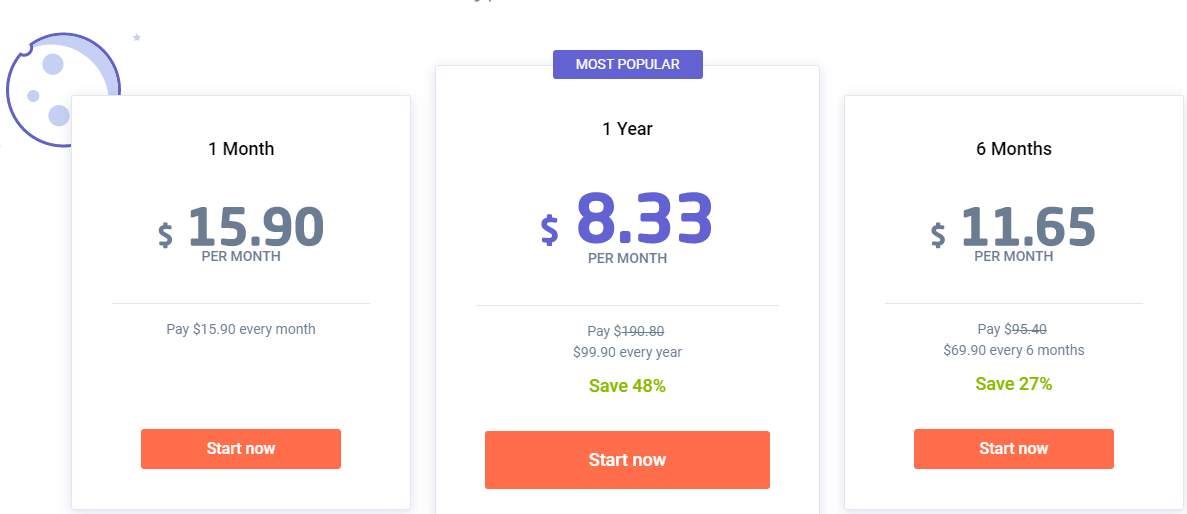This screenshot has height=514, width=1187.
Task: Click the '$99.90 every year' text
Action: pos(628,352)
